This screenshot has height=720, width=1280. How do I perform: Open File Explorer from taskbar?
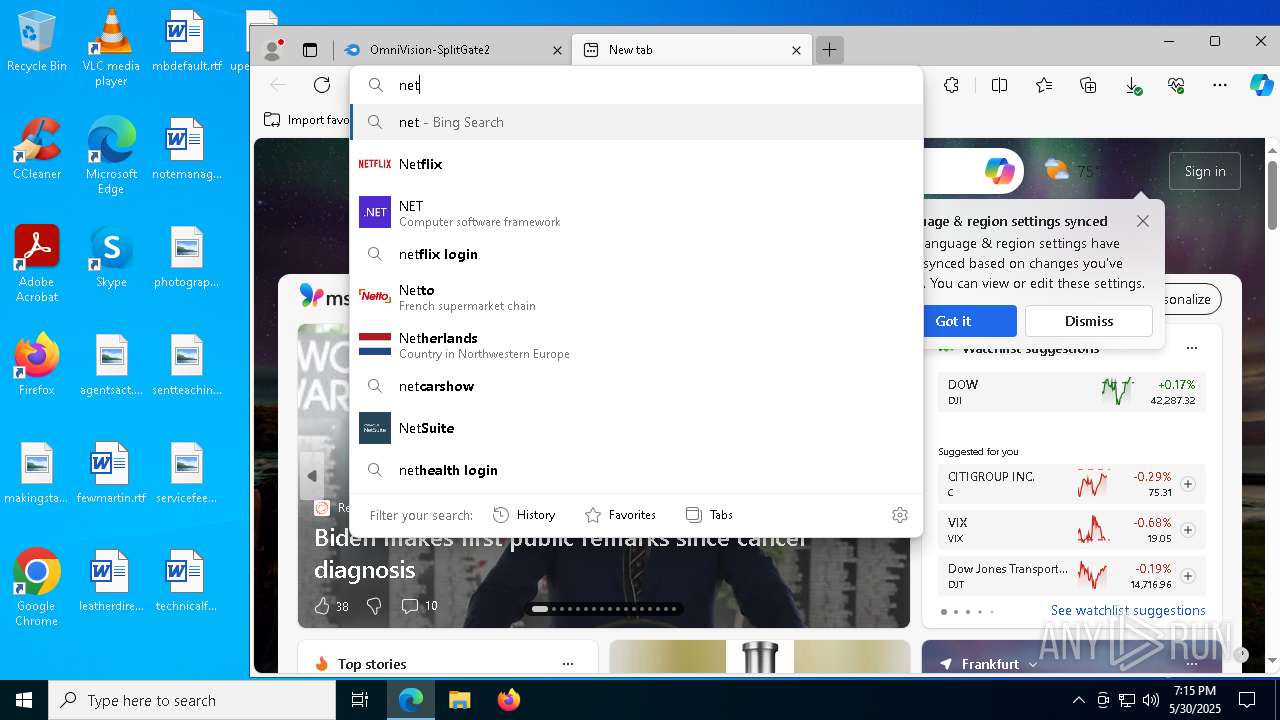click(459, 700)
